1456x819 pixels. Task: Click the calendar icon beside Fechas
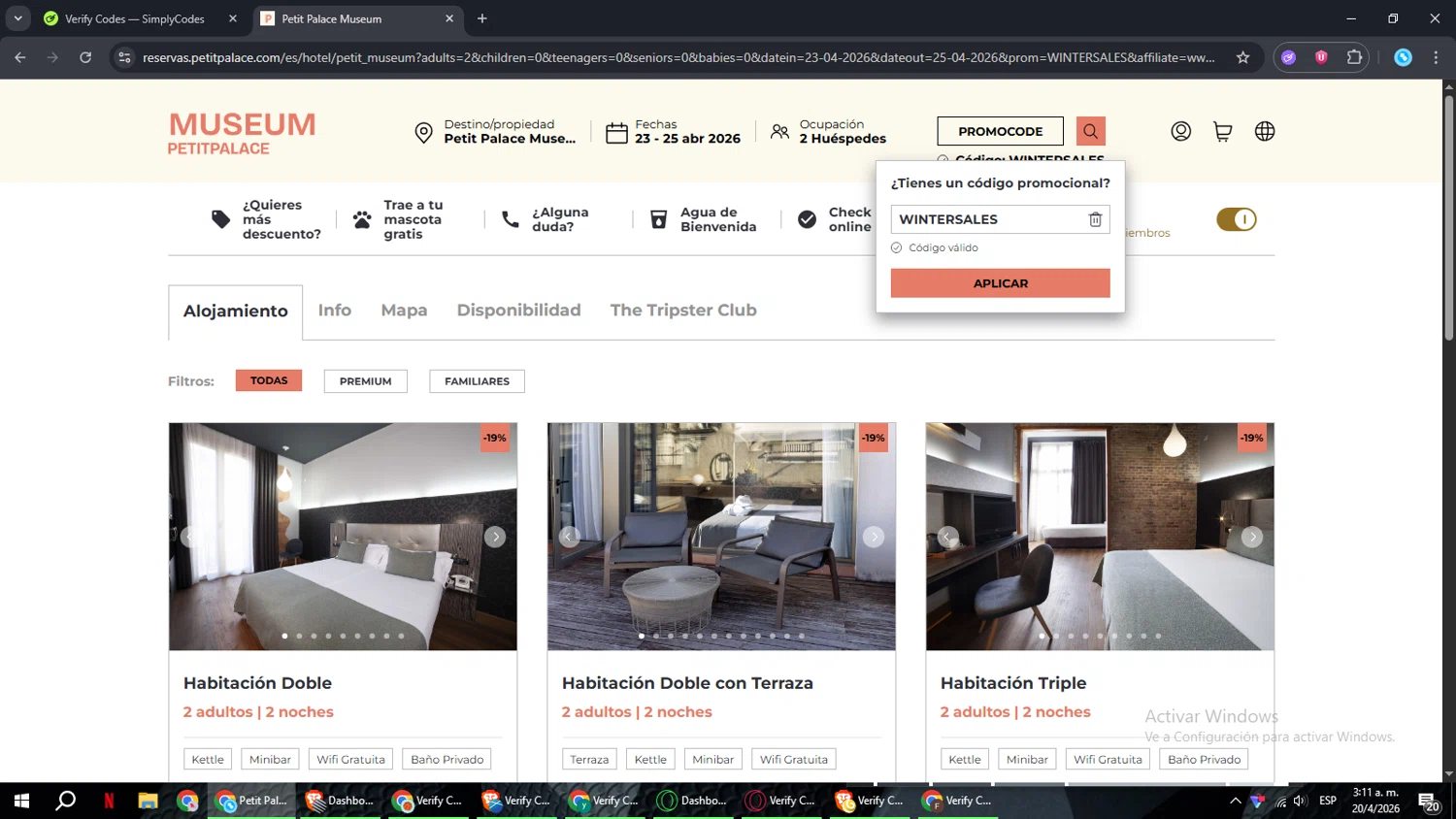(616, 132)
